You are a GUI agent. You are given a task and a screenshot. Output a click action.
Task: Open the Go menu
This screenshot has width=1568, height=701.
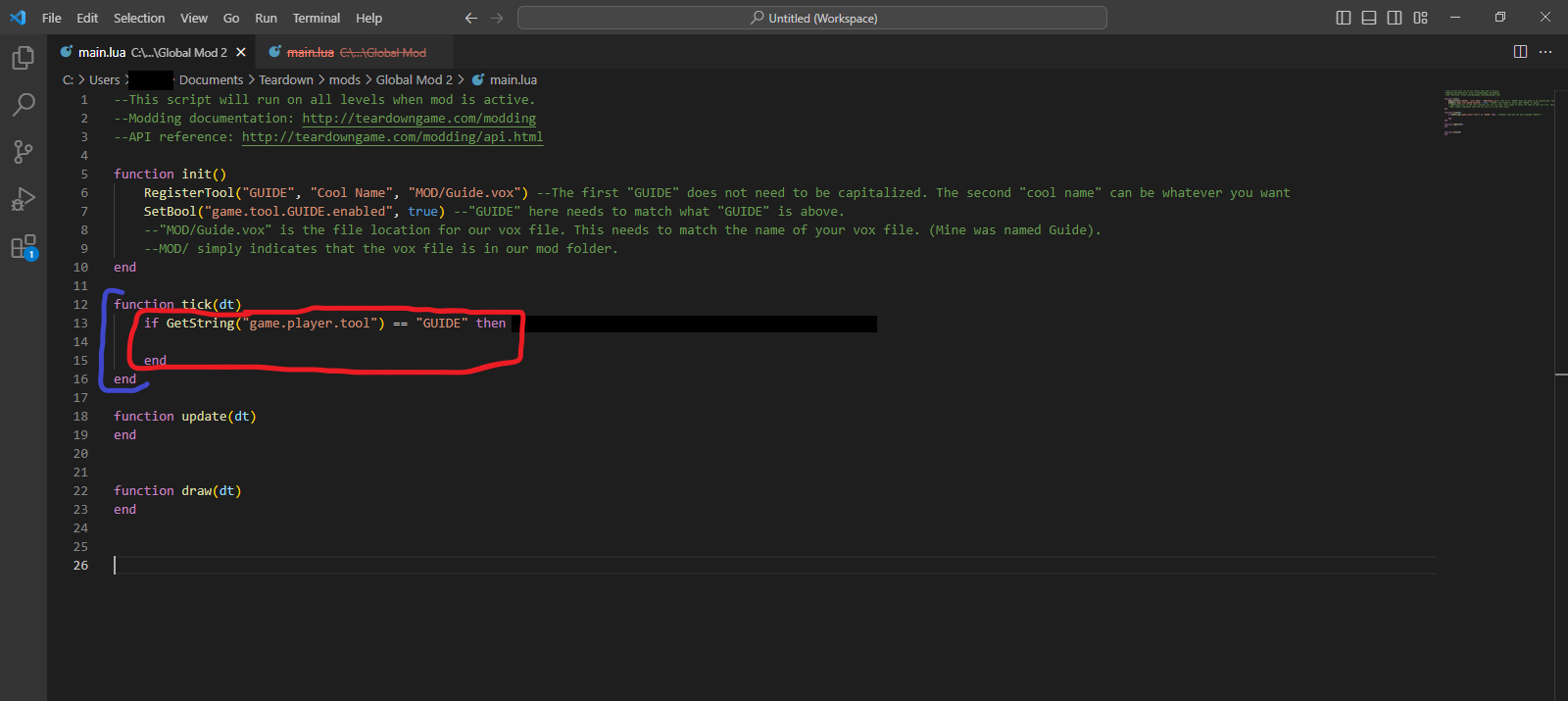click(x=231, y=18)
